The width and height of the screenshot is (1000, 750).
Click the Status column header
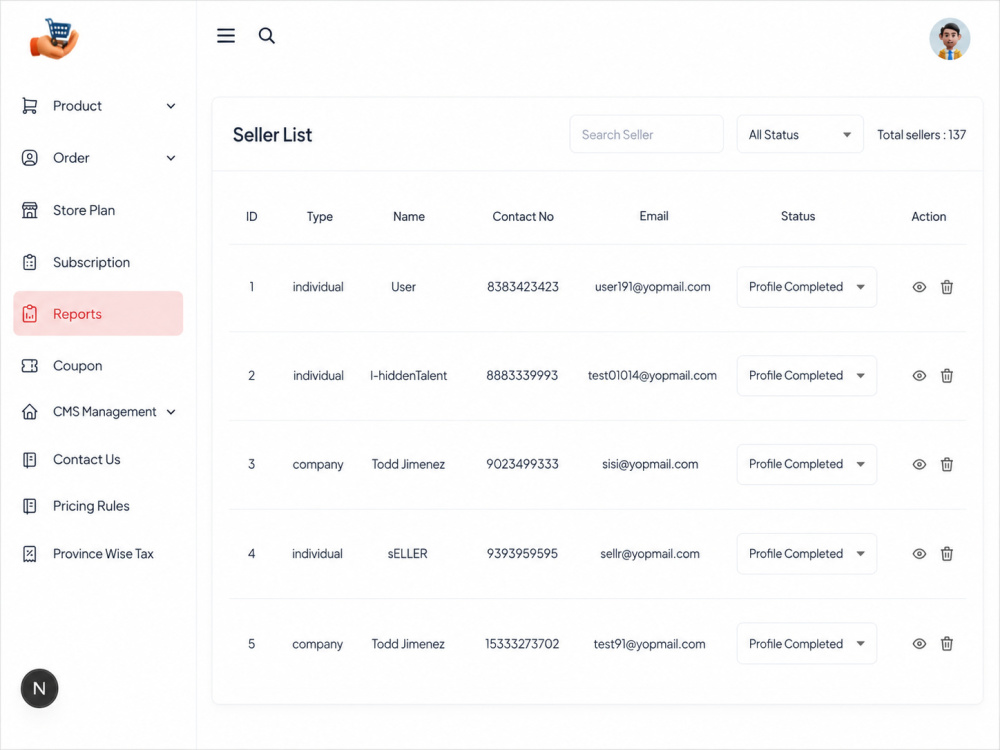798,216
